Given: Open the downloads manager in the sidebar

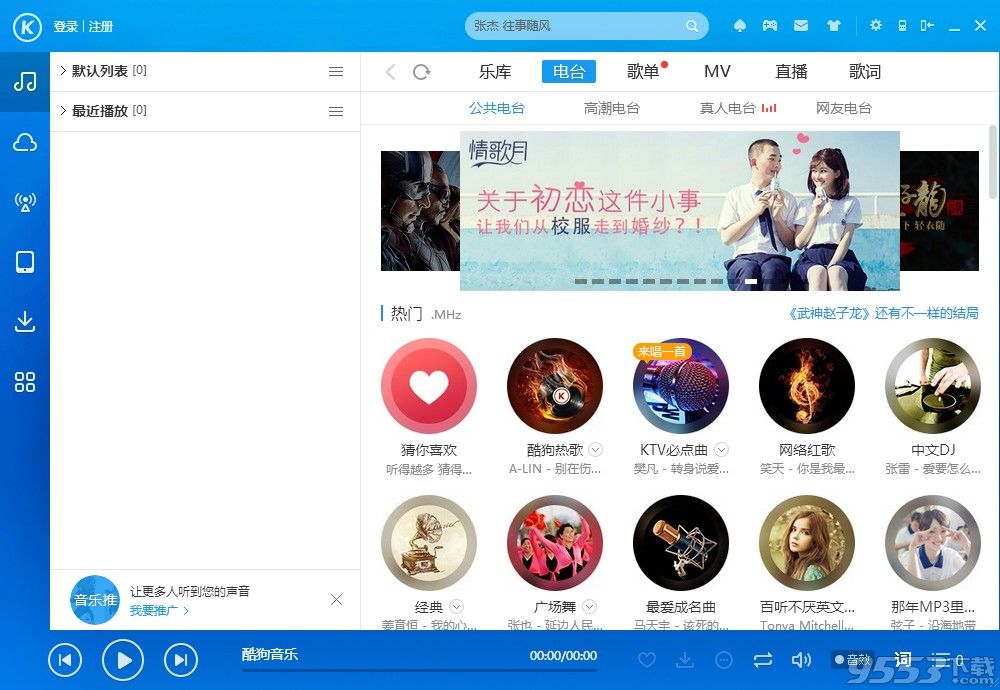Looking at the screenshot, I should 25,322.
